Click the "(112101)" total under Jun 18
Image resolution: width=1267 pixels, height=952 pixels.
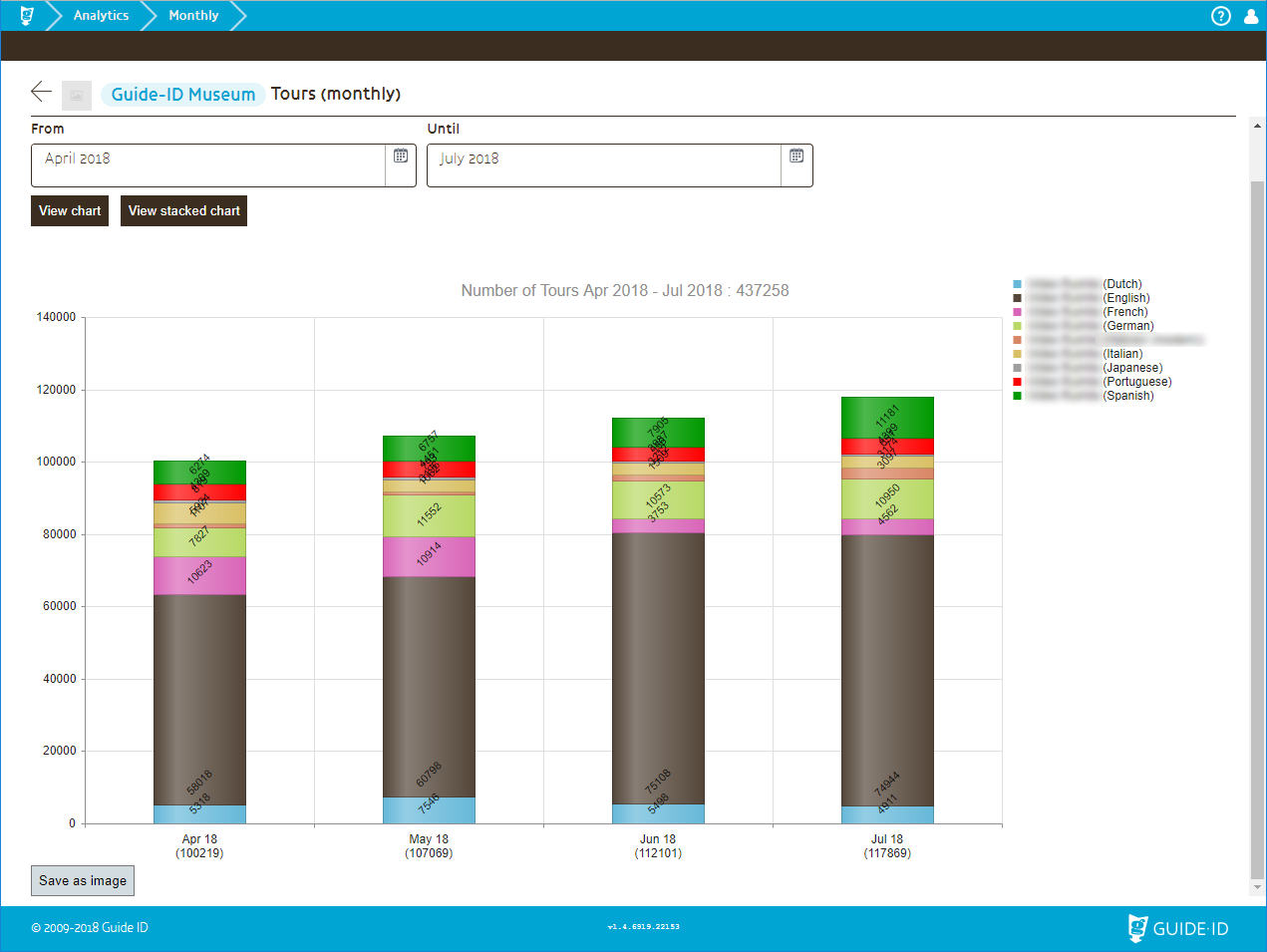click(x=658, y=853)
